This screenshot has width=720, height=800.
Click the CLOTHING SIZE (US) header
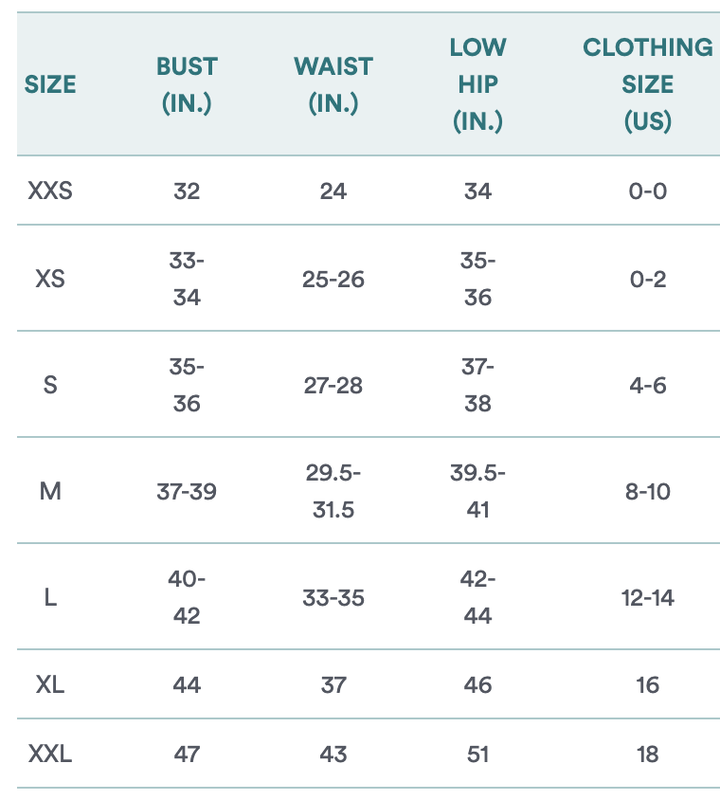647,85
